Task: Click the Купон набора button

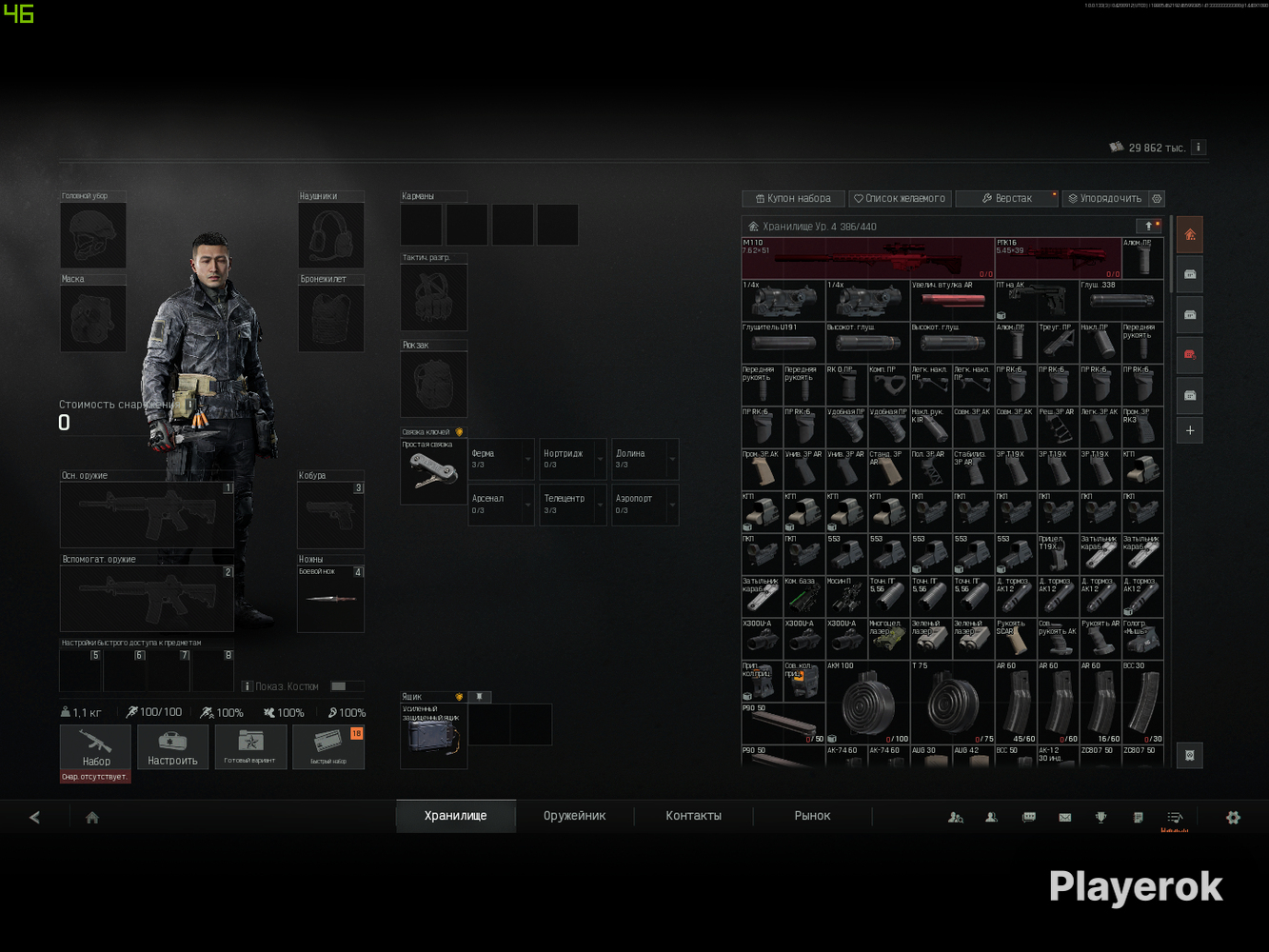Action: click(x=793, y=198)
